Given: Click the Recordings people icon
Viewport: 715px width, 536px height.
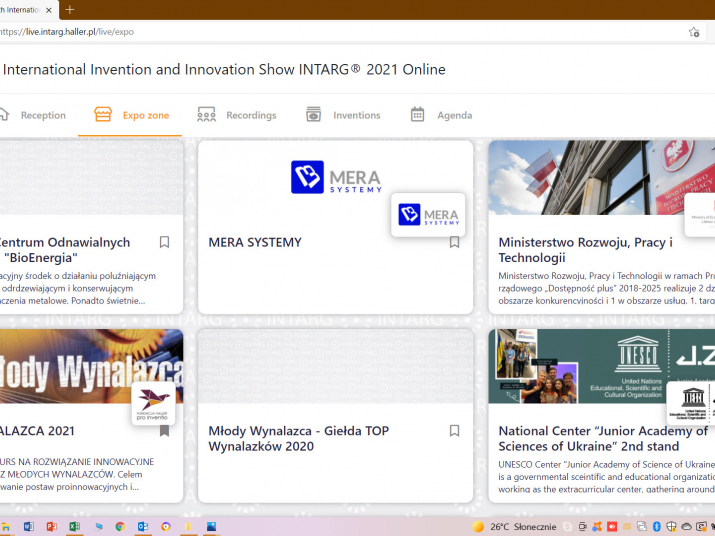Looking at the screenshot, I should click(207, 115).
